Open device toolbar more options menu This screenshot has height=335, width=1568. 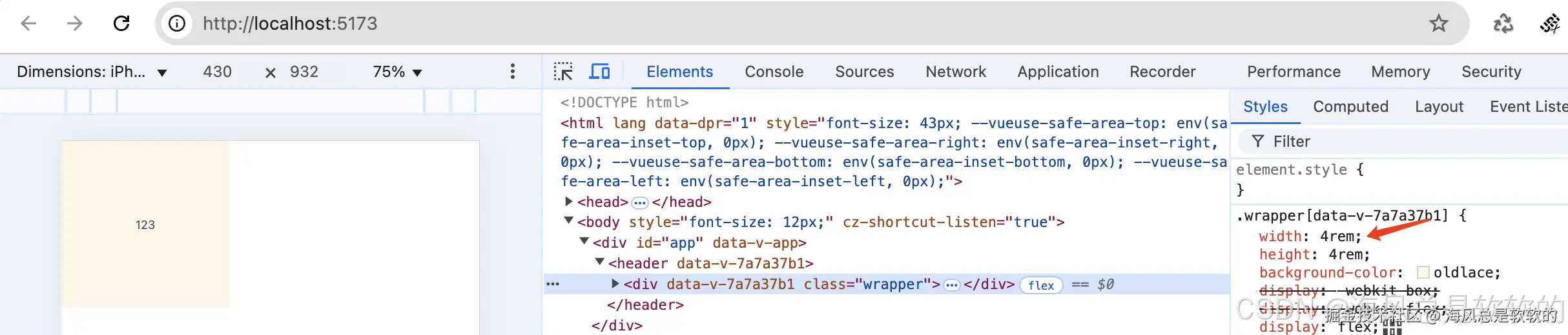513,71
